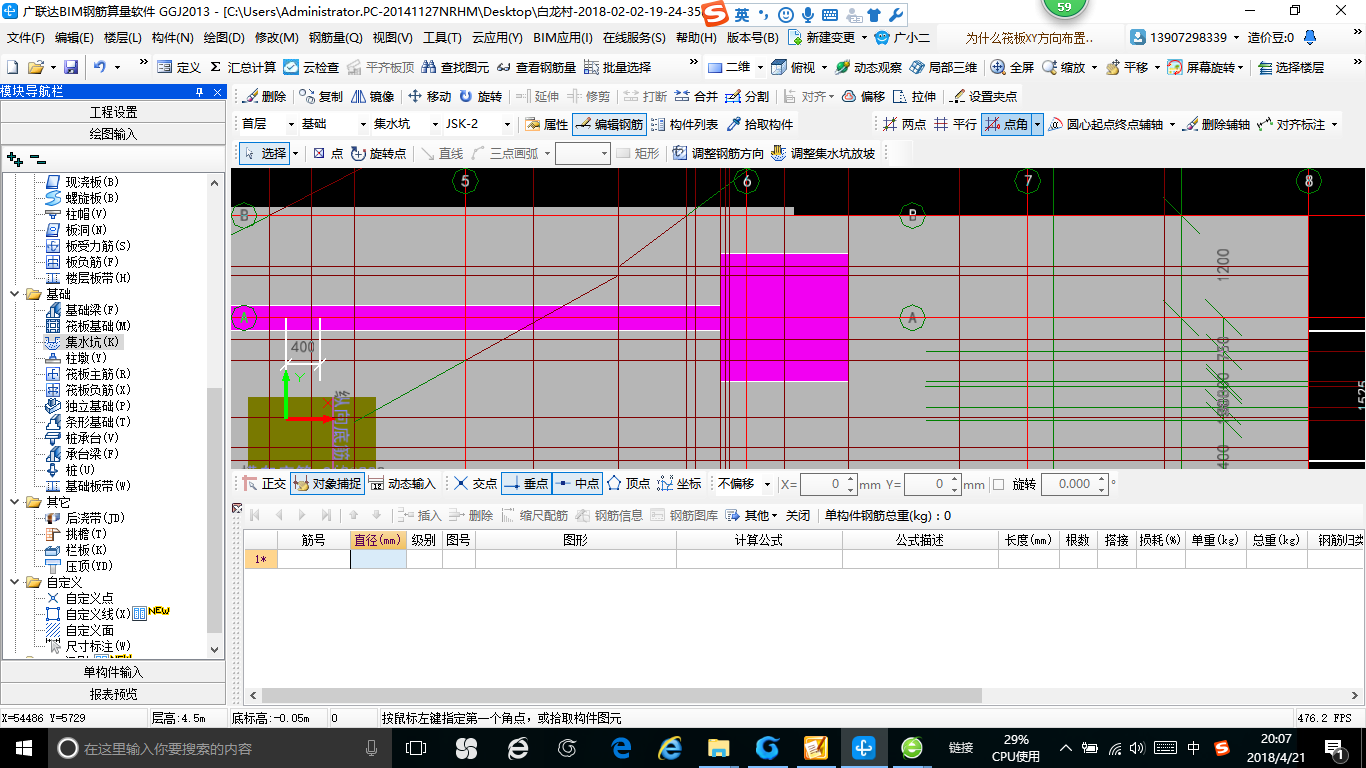
Task: Toggle 垂点 perpendicular snap
Action: pyautogui.click(x=526, y=483)
